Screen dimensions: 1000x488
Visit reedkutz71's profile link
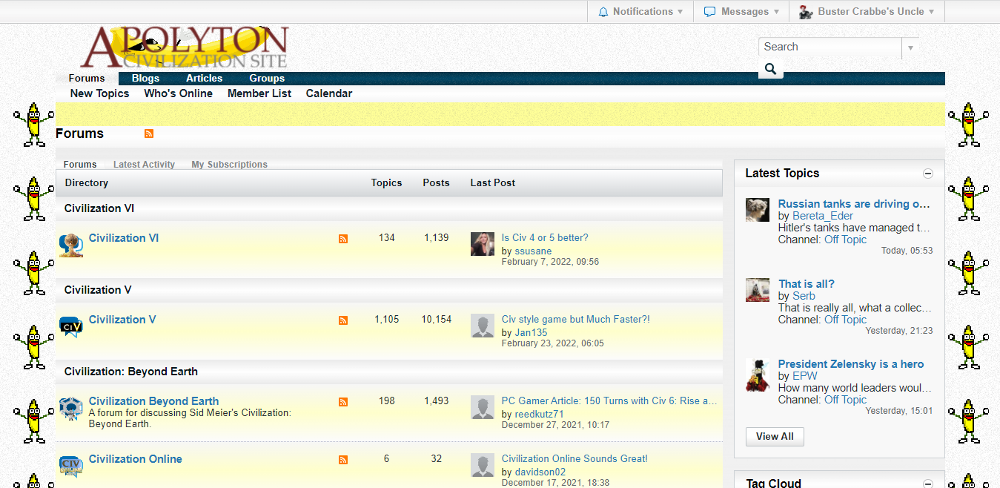coord(540,415)
